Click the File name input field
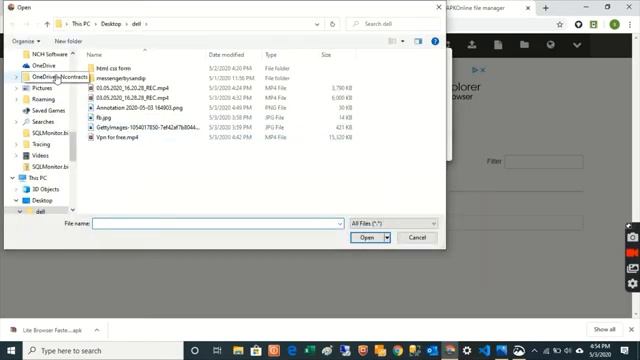The height and width of the screenshot is (360, 640). point(215,224)
